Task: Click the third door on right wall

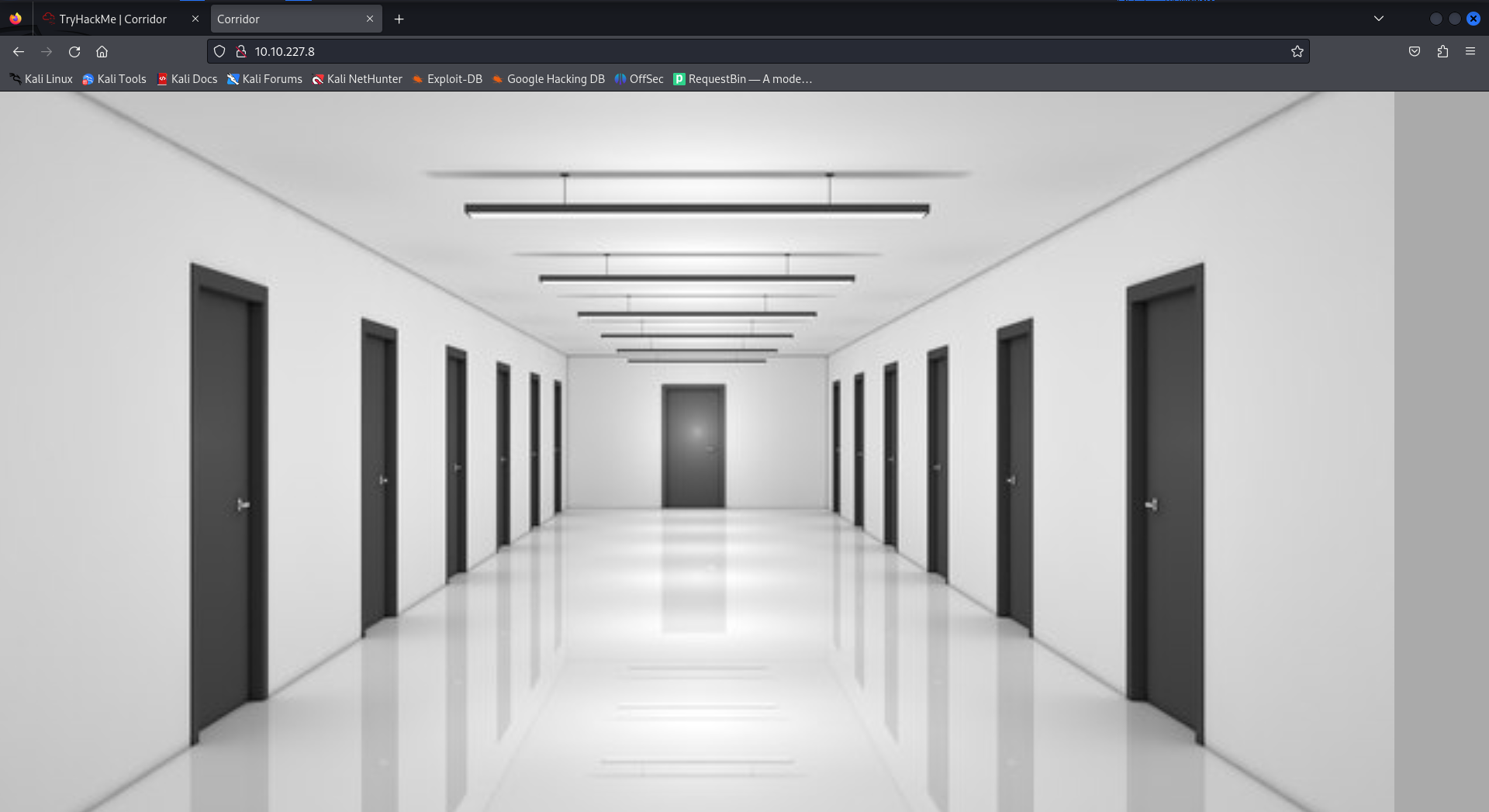Action: point(938,464)
